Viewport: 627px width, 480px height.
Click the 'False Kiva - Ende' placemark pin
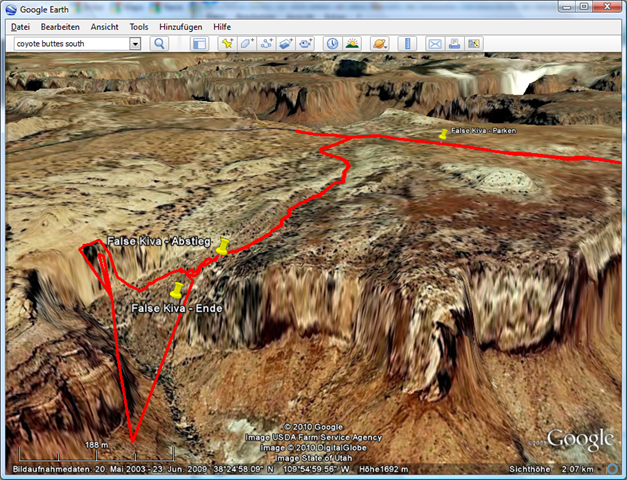click(177, 291)
